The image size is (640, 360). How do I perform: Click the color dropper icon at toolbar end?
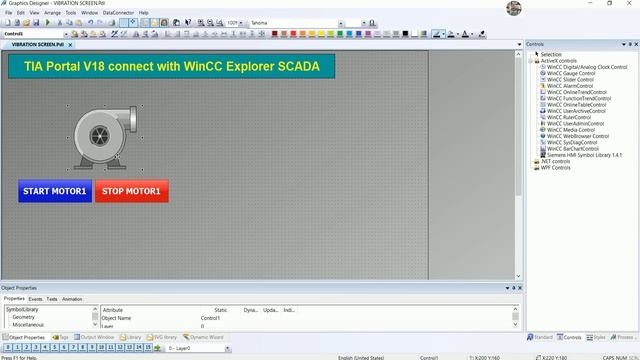tap(482, 34)
